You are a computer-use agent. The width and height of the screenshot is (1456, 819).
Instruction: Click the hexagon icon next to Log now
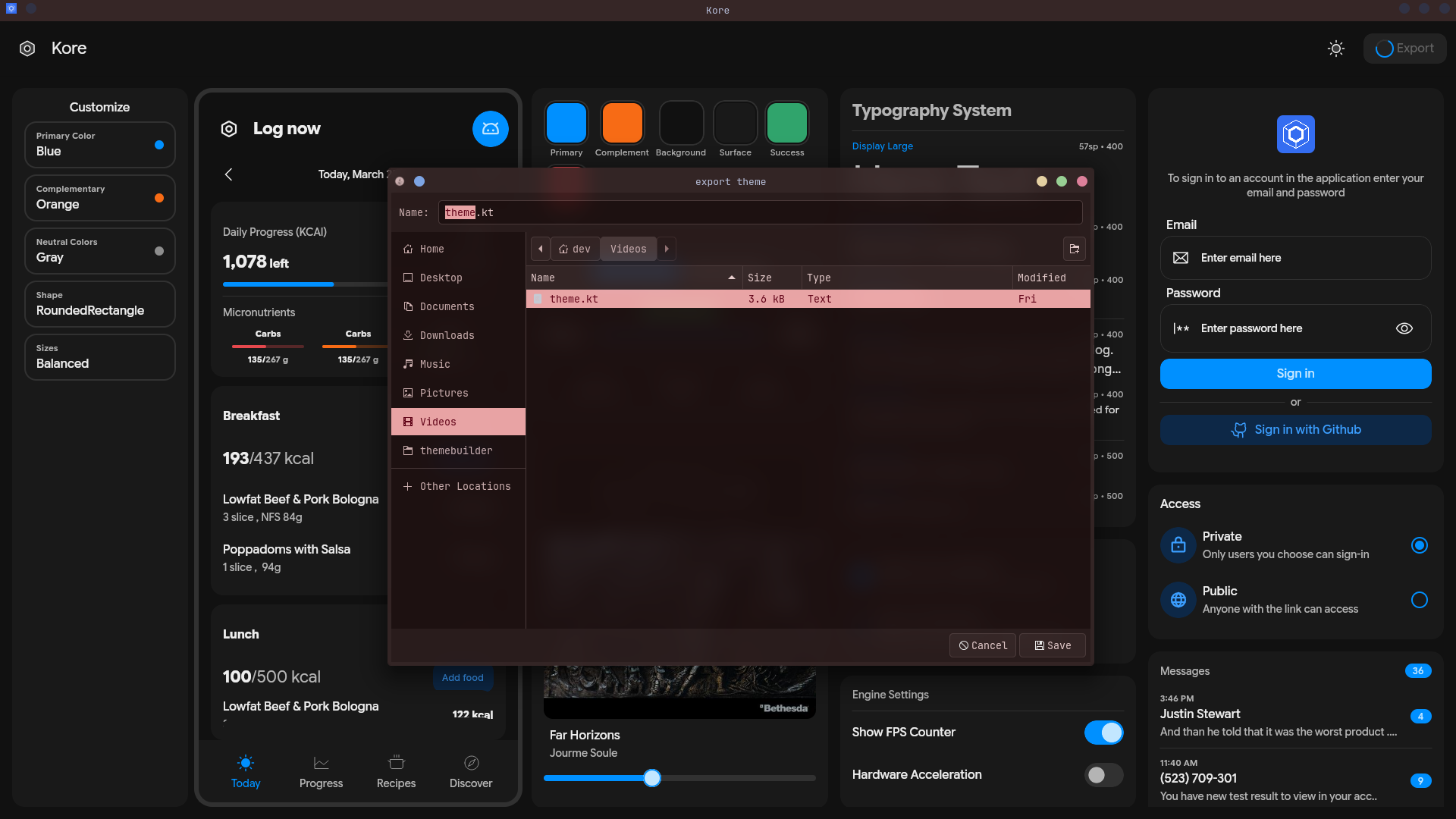[229, 129]
